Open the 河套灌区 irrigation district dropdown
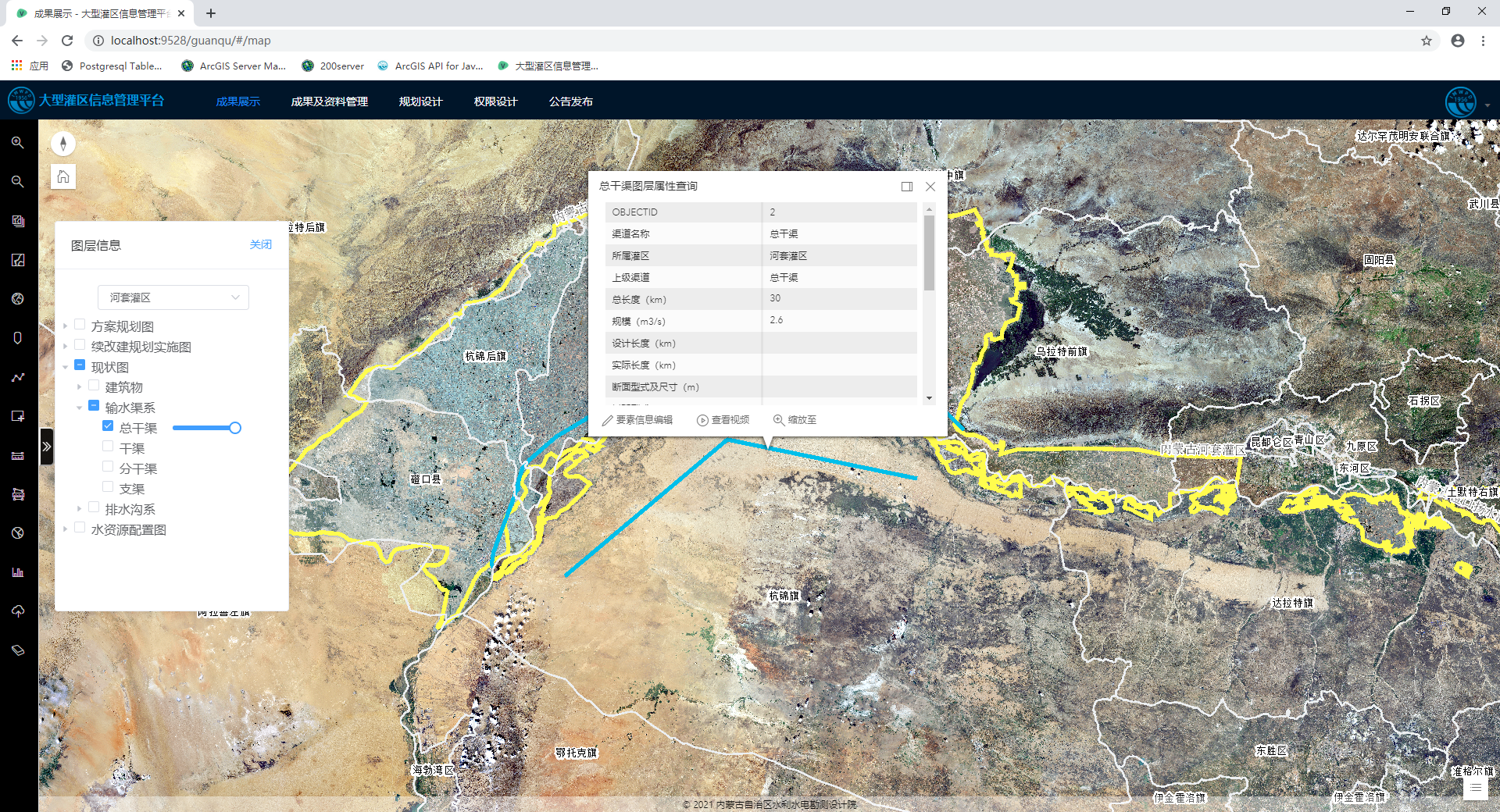1500x812 pixels. point(173,297)
